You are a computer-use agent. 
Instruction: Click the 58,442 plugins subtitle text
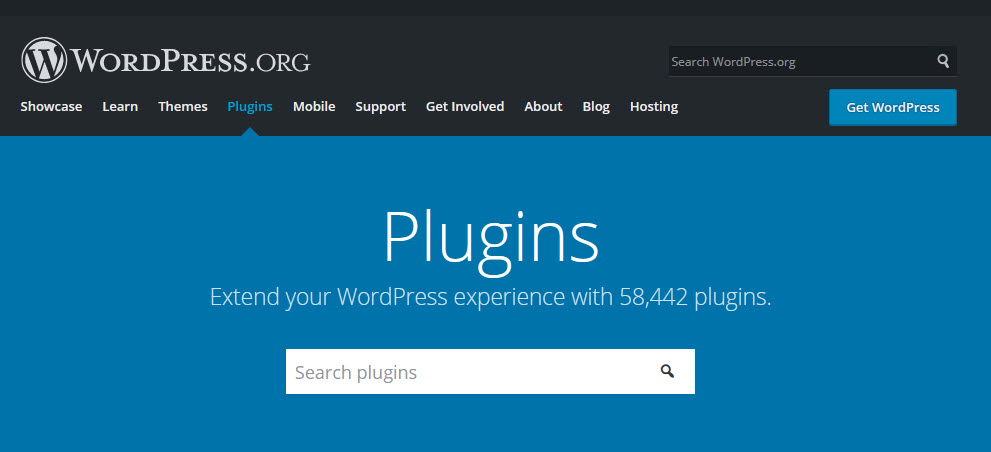491,298
